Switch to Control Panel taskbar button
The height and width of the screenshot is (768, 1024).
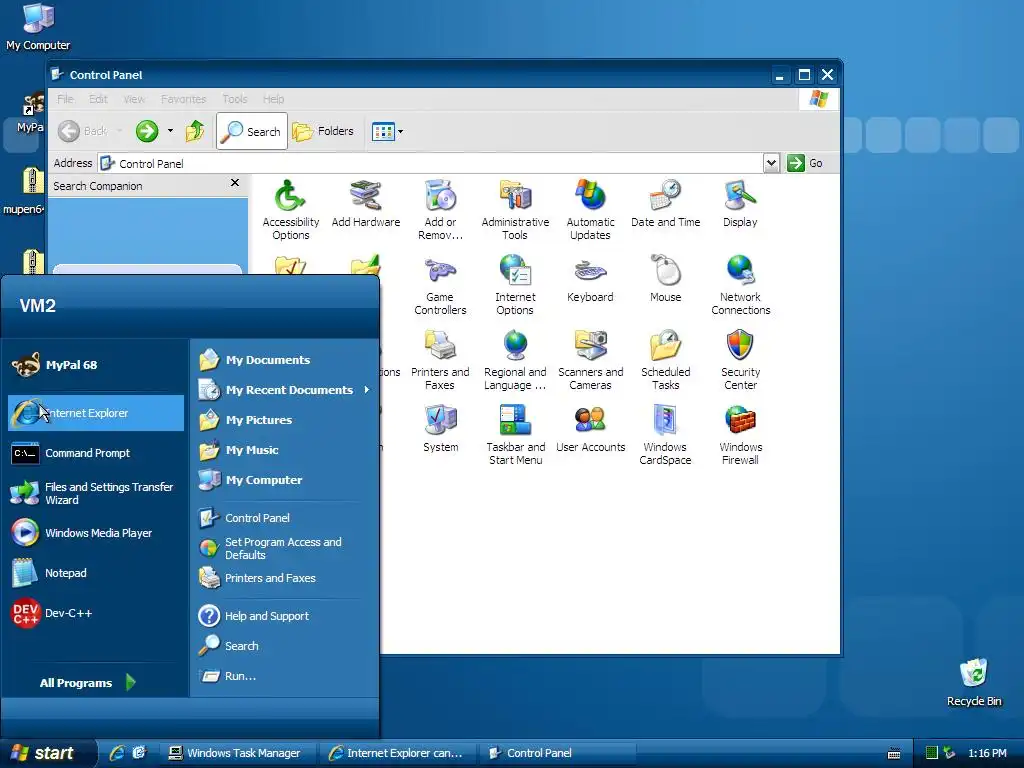pos(558,753)
